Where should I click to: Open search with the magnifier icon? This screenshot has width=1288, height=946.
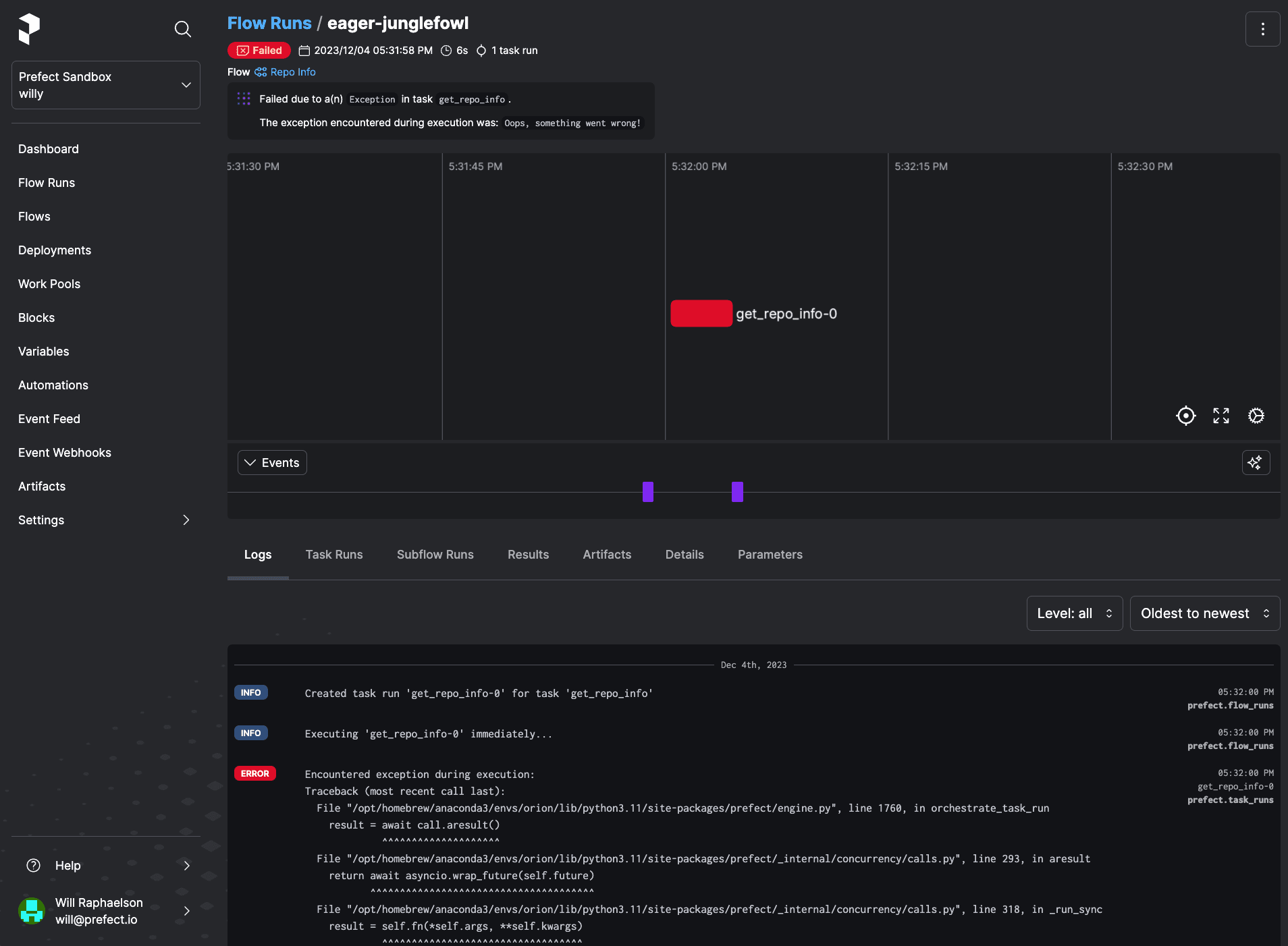tap(182, 29)
